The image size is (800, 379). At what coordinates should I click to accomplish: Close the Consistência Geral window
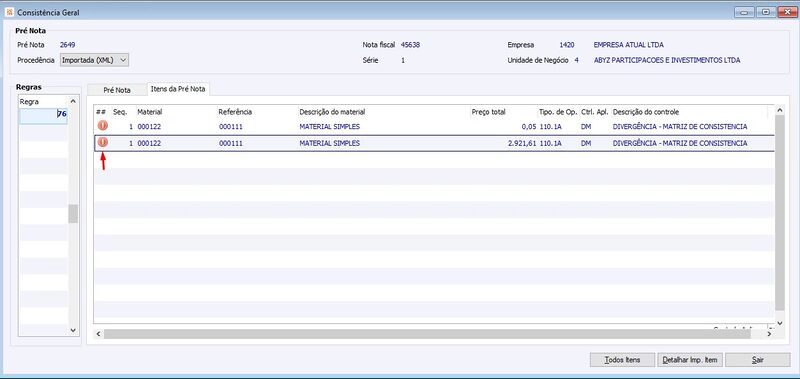point(788,12)
